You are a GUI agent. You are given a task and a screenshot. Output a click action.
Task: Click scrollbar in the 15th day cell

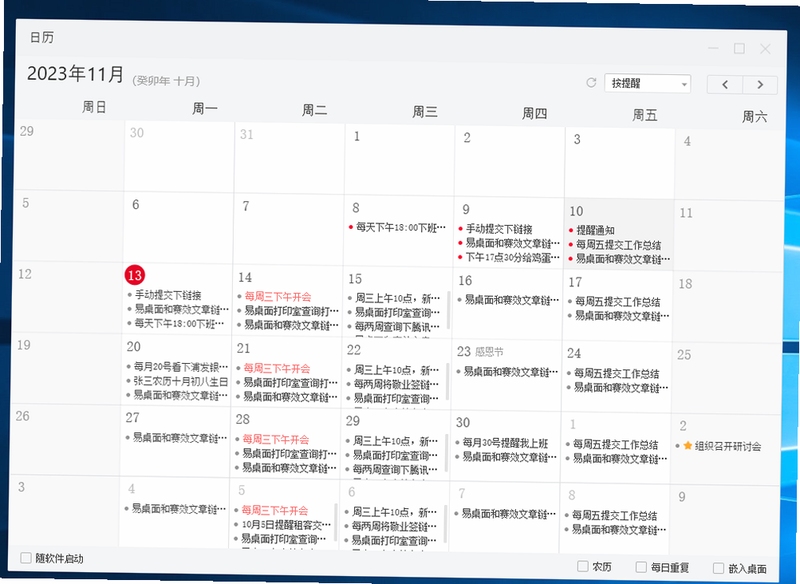pyautogui.click(x=448, y=310)
